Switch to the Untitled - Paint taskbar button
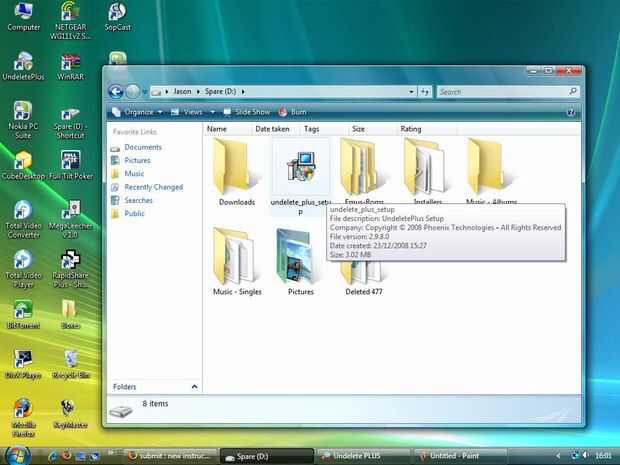Screen dimensions: 620x465 click(x=459, y=456)
